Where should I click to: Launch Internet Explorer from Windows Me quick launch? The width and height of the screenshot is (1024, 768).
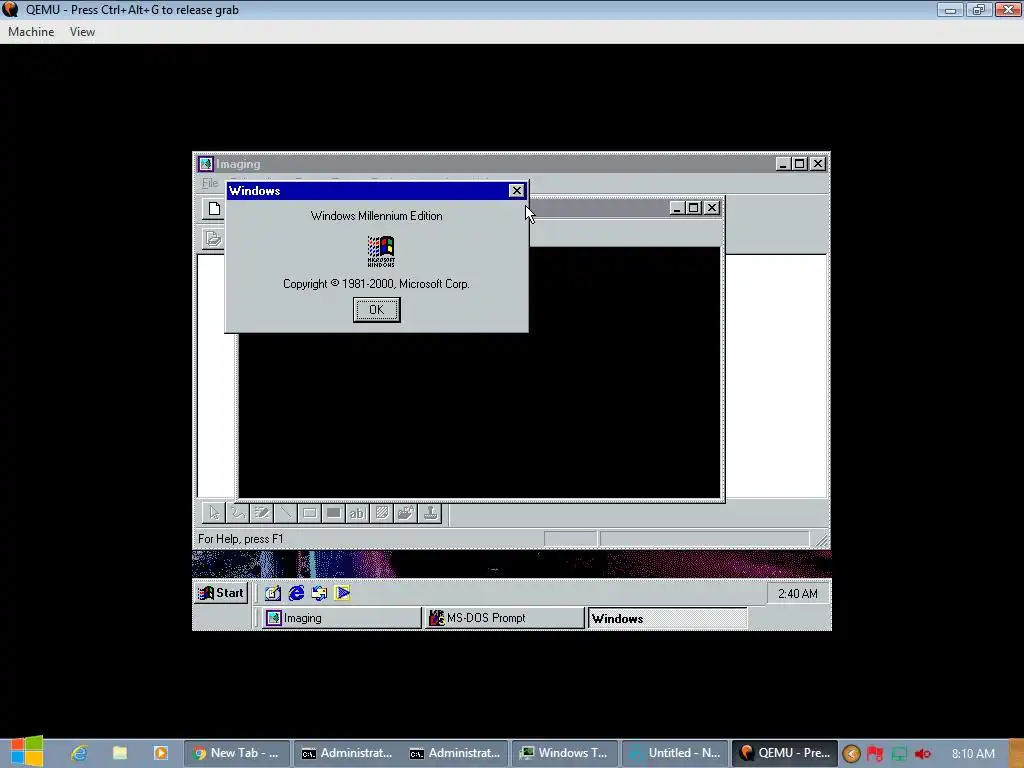[x=296, y=593]
